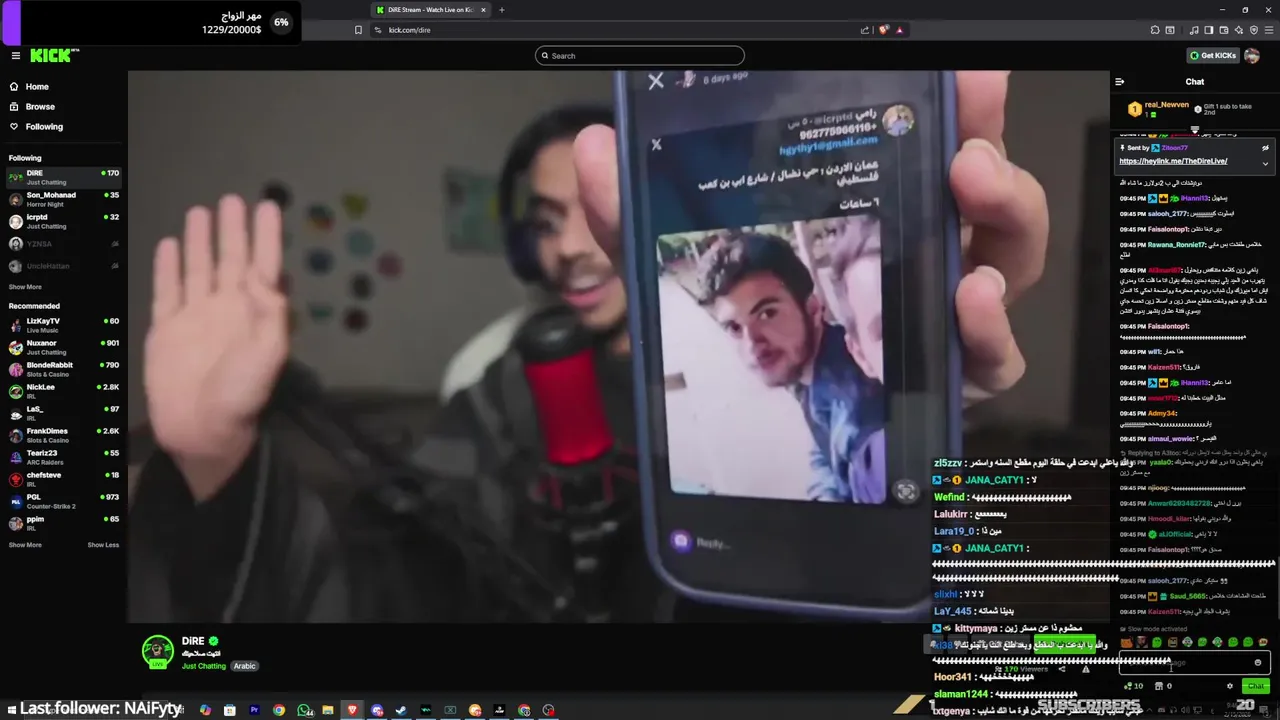Viewport: 1280px width, 720px height.
Task: Open File Explorer in taskbar
Action: [328, 710]
